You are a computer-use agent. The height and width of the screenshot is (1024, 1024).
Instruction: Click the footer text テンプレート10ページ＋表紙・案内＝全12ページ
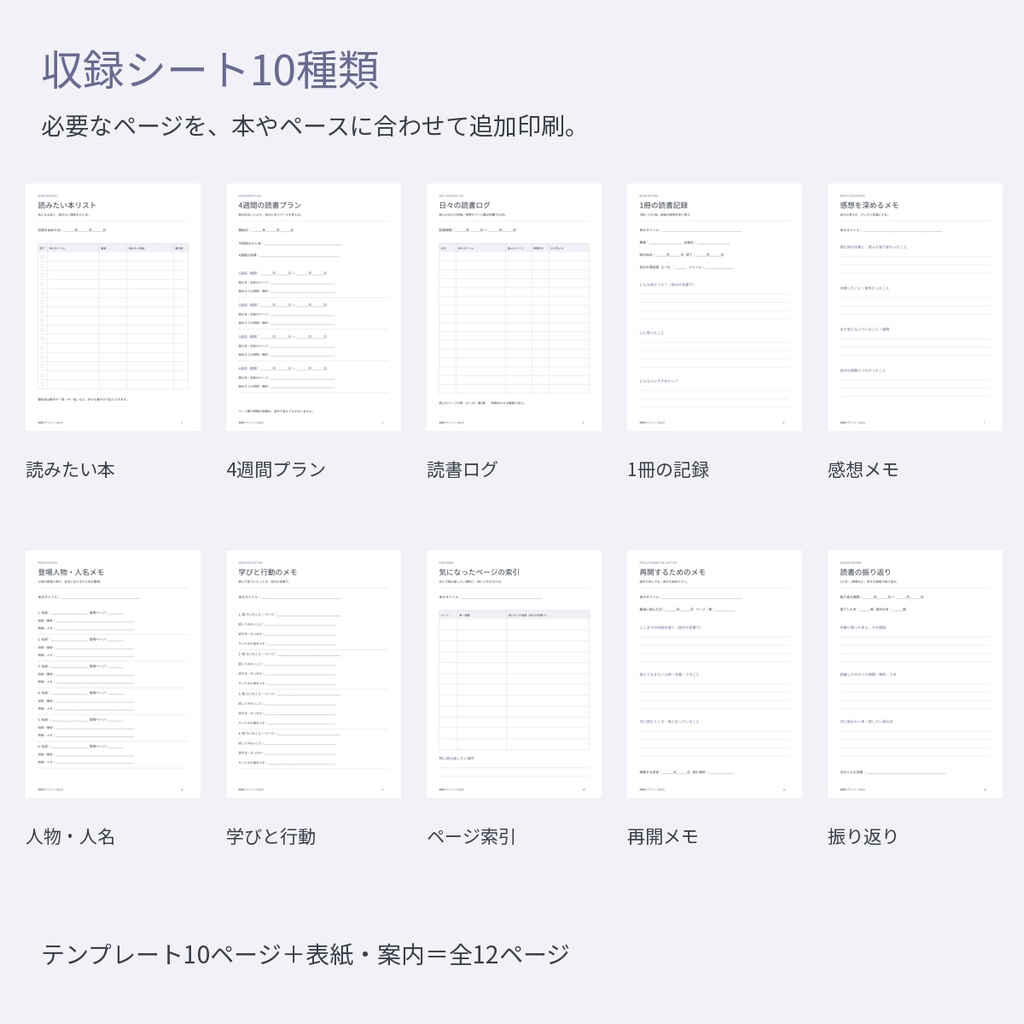306,955
